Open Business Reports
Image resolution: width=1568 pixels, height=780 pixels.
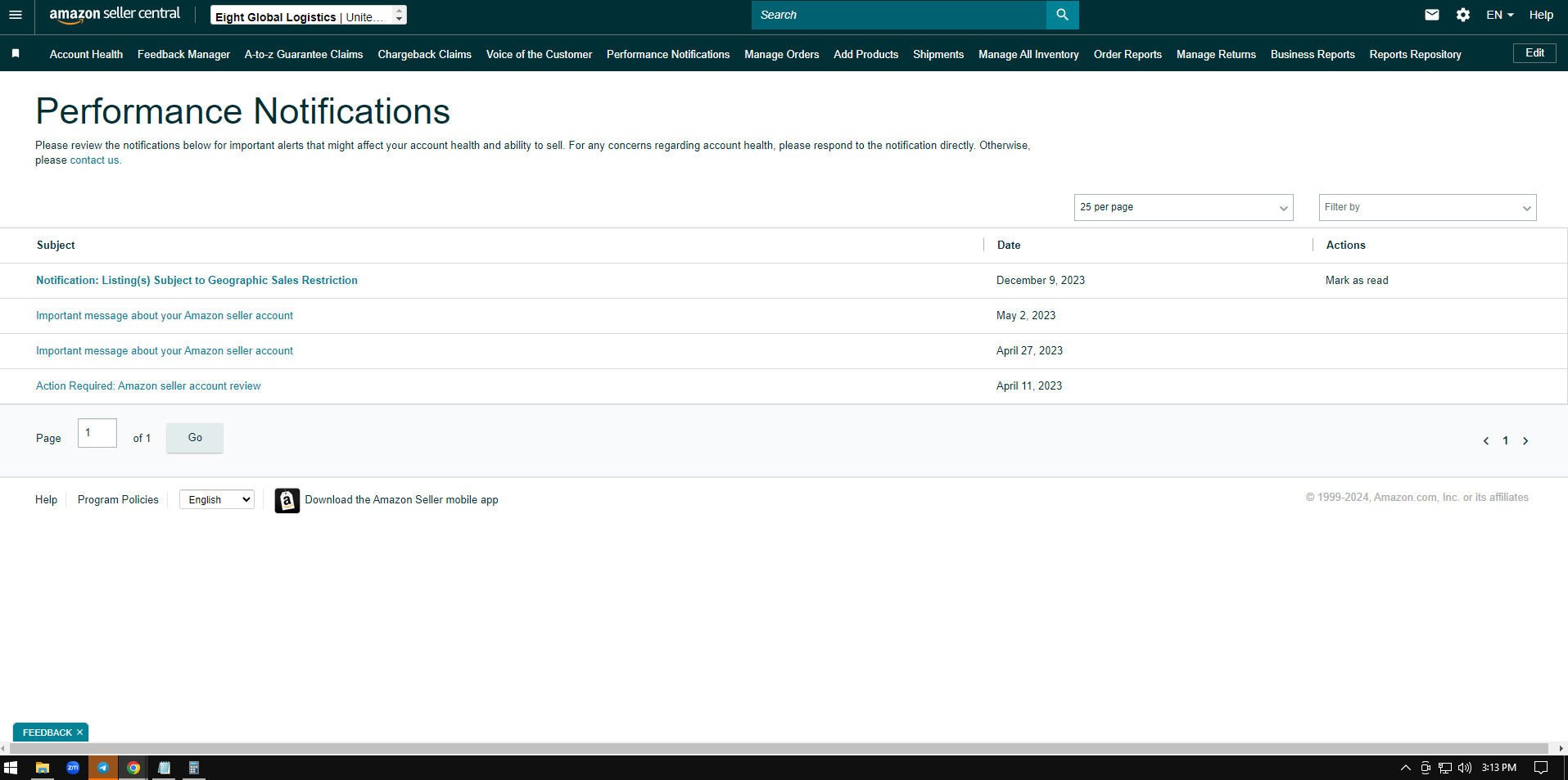tap(1313, 54)
